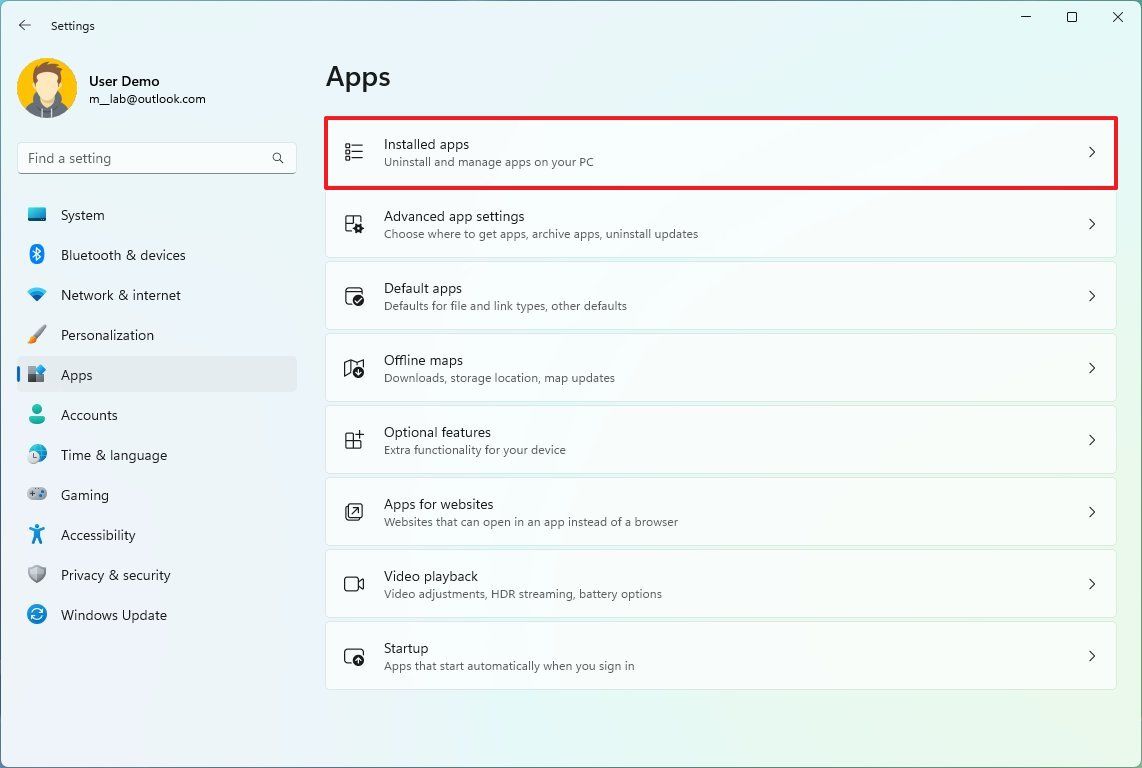Click the Installed apps list icon

tap(354, 151)
